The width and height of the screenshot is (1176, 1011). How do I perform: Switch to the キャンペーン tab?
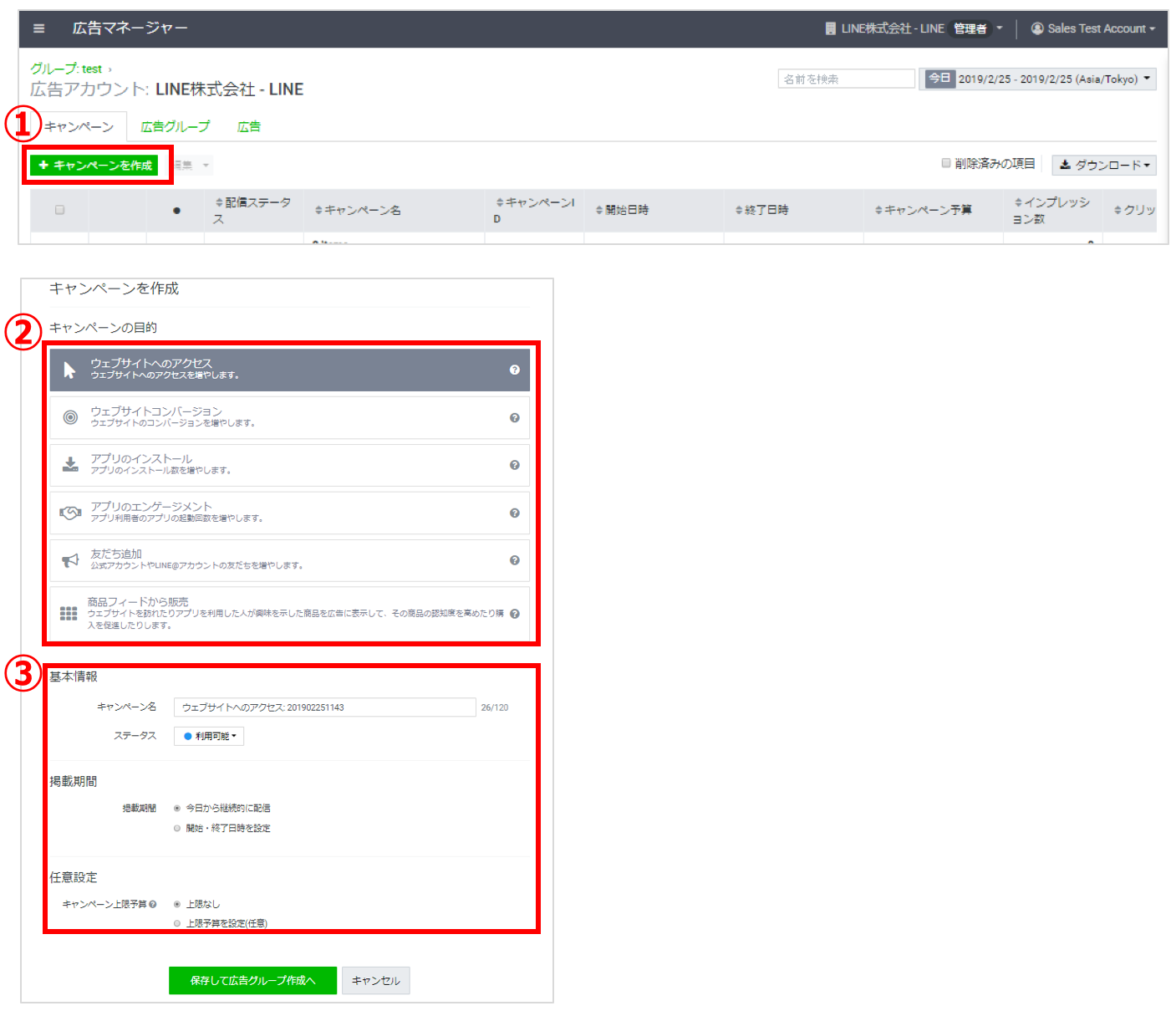[x=79, y=126]
